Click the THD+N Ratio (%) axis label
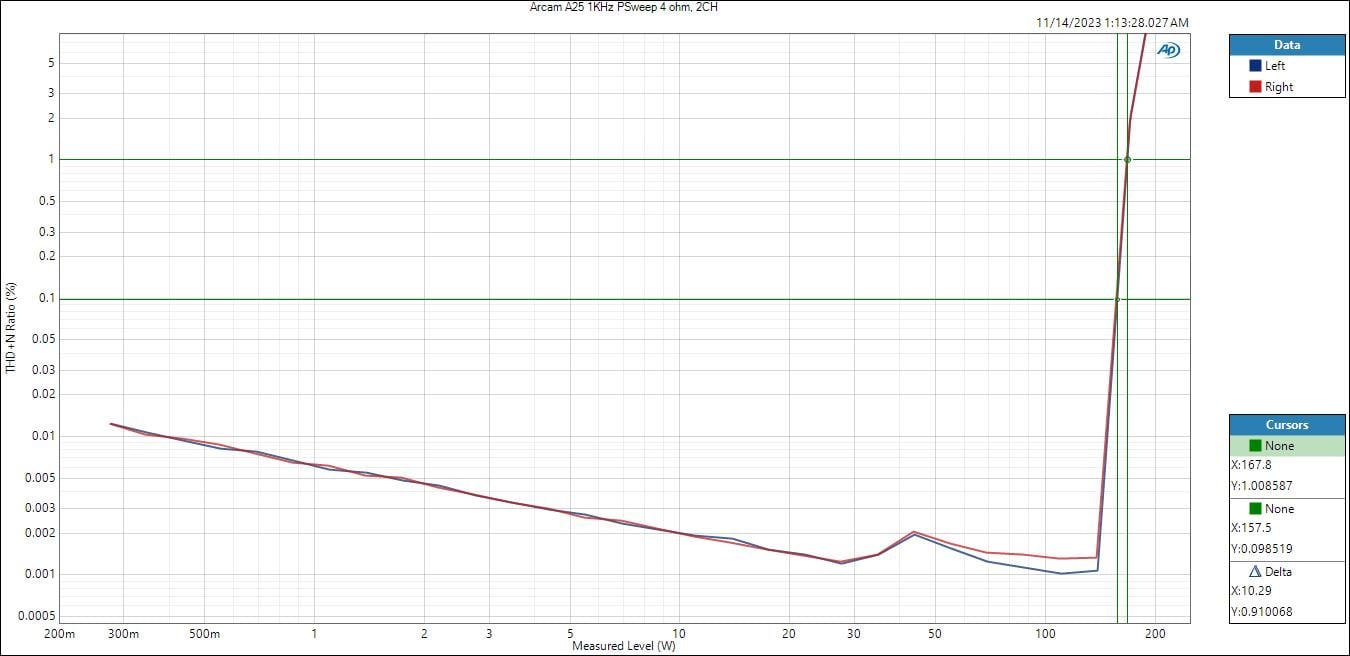 click(11, 328)
